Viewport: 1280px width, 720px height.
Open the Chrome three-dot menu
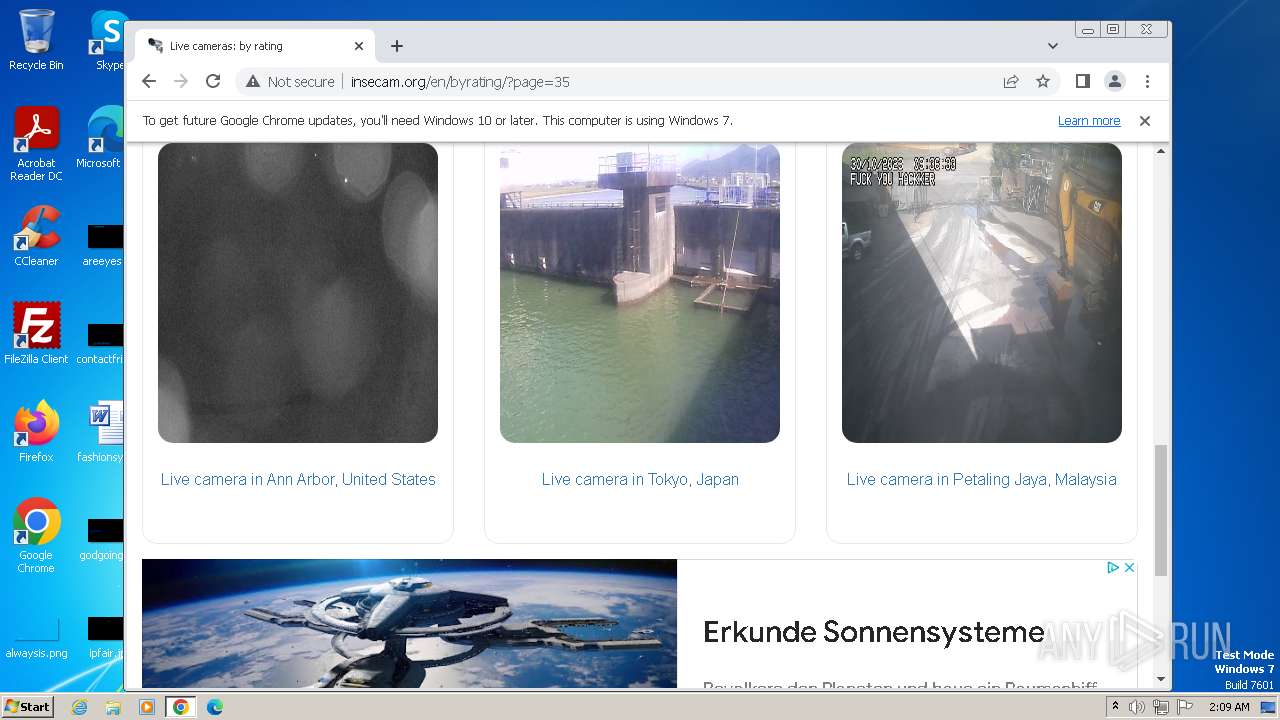point(1147,81)
